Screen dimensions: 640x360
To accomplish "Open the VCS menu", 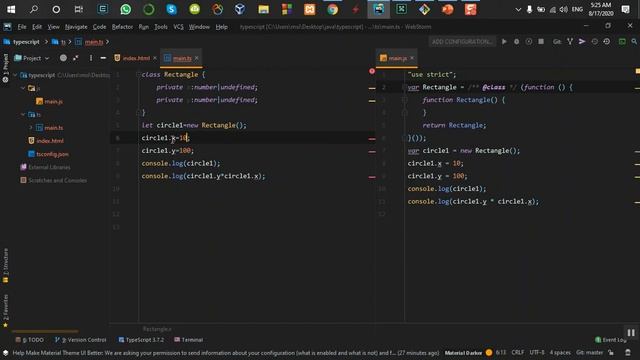I will 178,27.
